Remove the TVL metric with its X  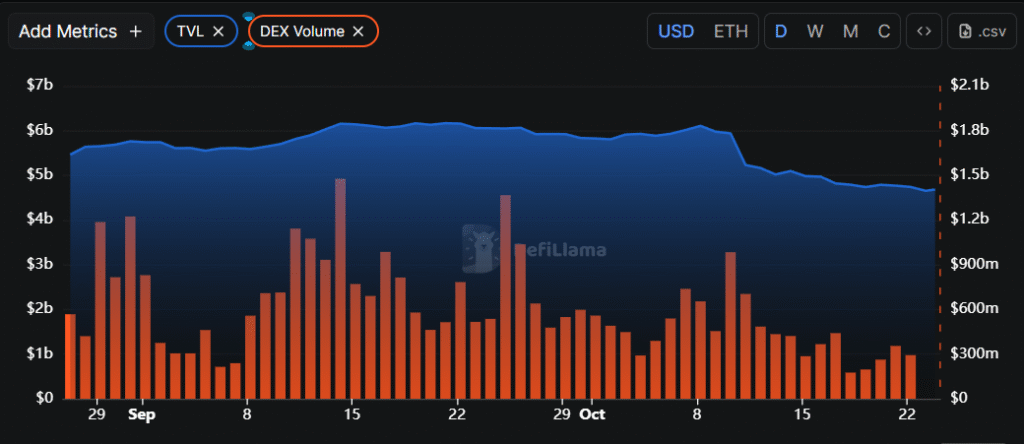(218, 31)
